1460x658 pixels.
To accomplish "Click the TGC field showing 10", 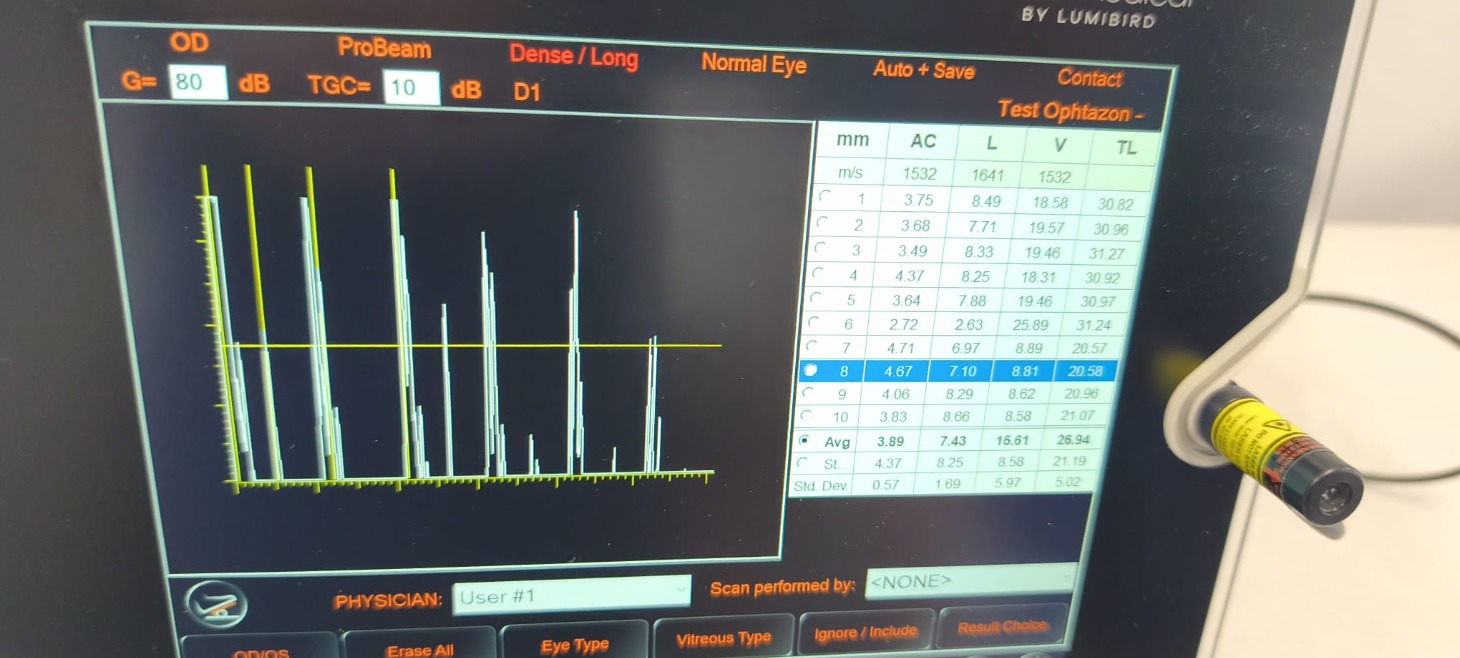I will [410, 87].
